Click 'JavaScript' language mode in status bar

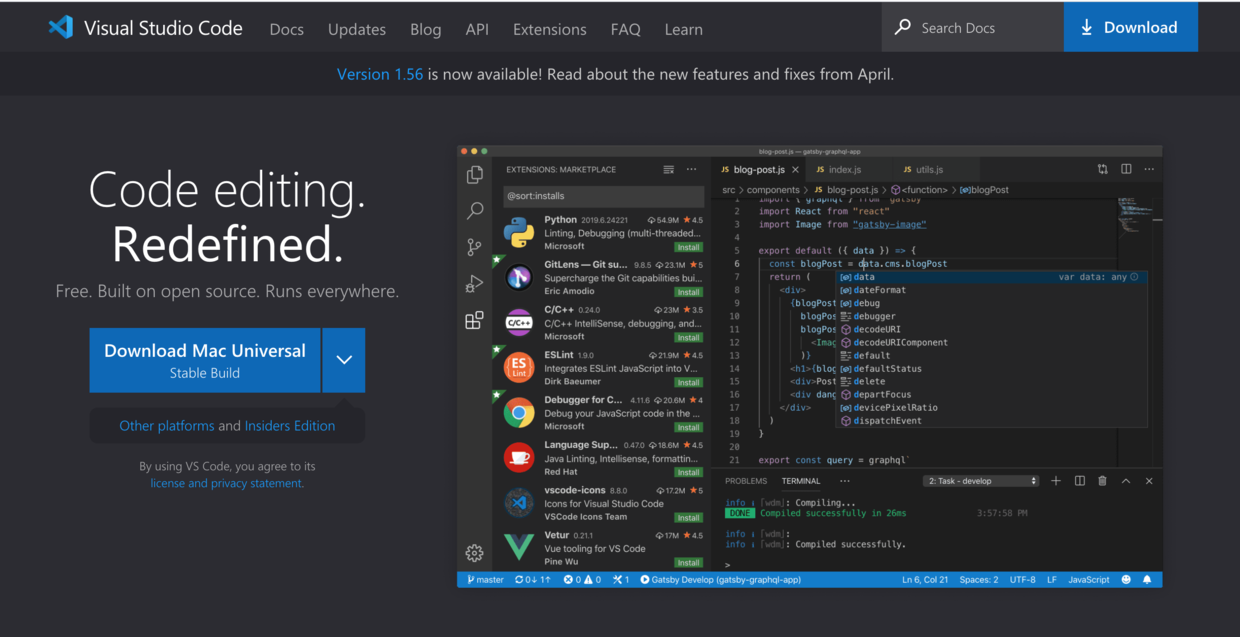[x=1089, y=580]
